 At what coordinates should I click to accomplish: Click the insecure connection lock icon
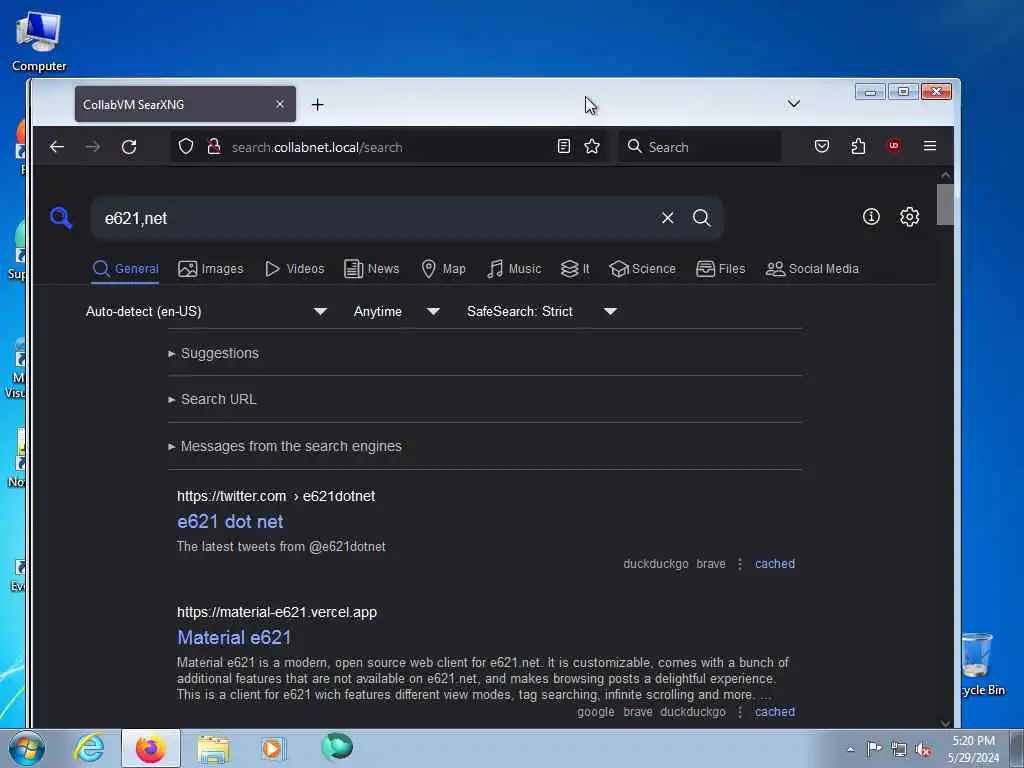click(214, 146)
